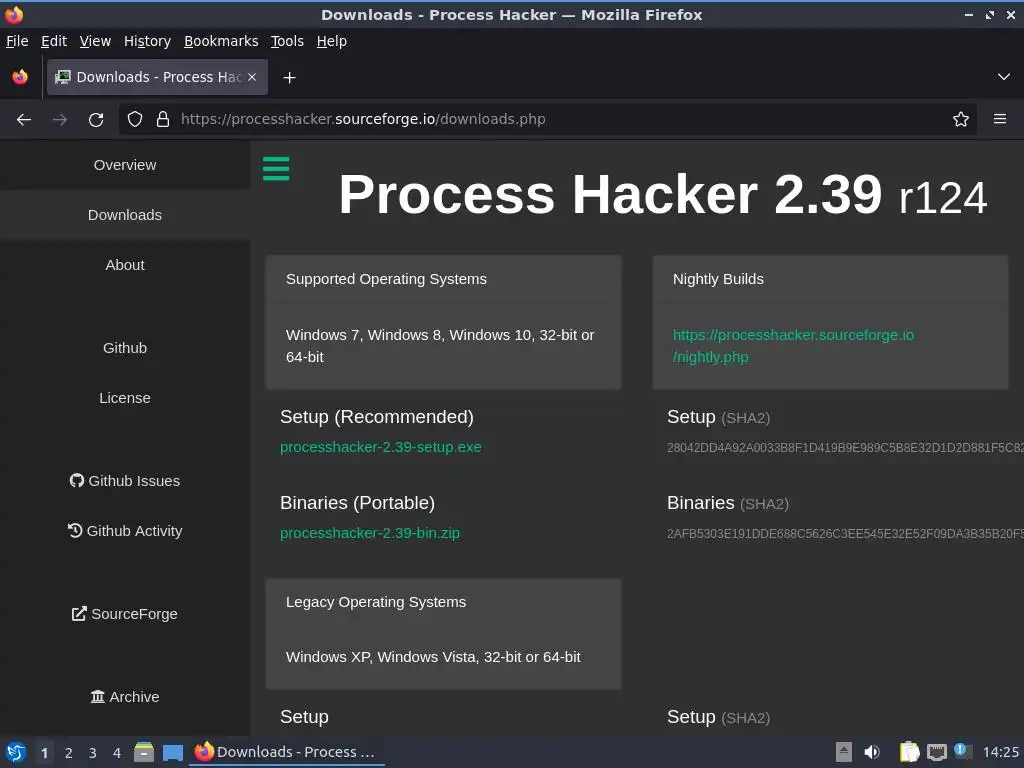Open the Tools menu
Image resolution: width=1024 pixels, height=768 pixels.
point(287,41)
